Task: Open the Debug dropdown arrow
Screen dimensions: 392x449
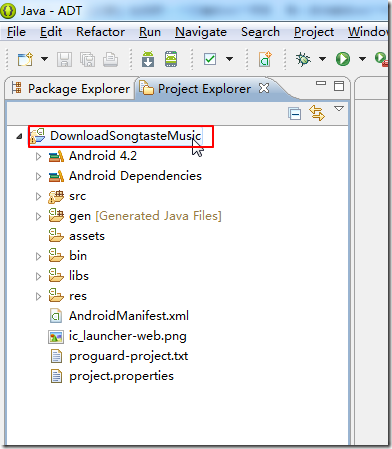Action: coord(322,59)
